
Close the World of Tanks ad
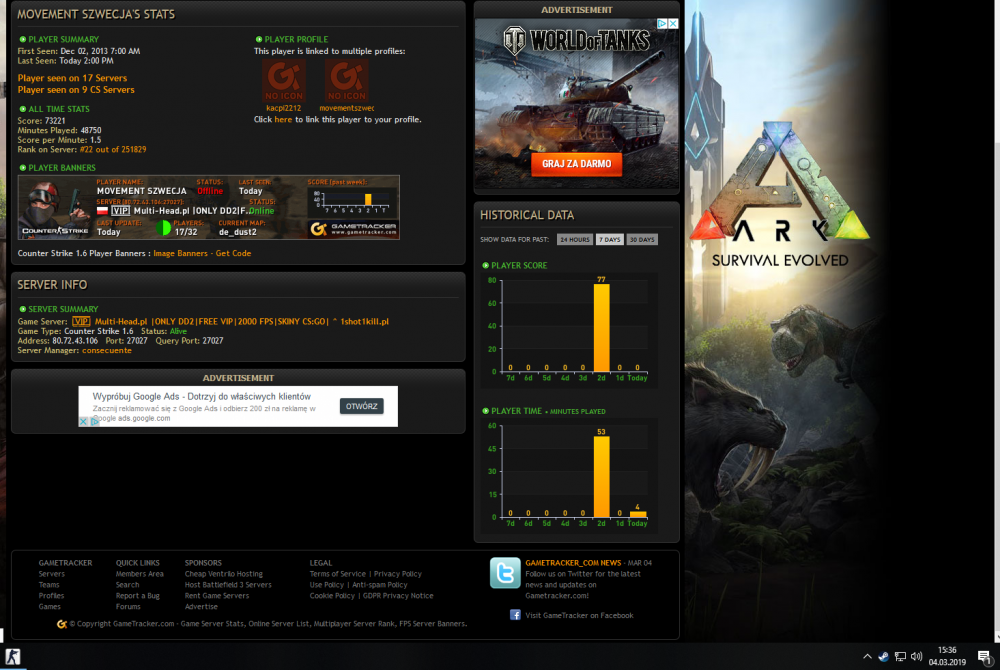[x=673, y=24]
